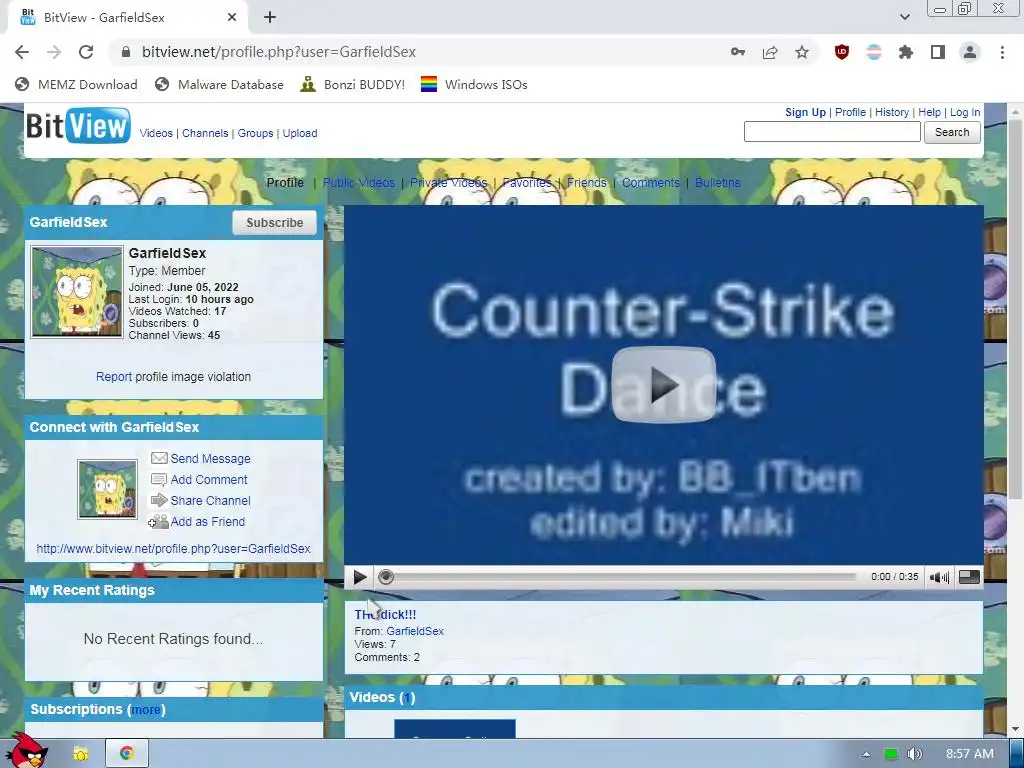The image size is (1024, 768).
Task: Switch to Friends tab
Action: click(x=586, y=183)
